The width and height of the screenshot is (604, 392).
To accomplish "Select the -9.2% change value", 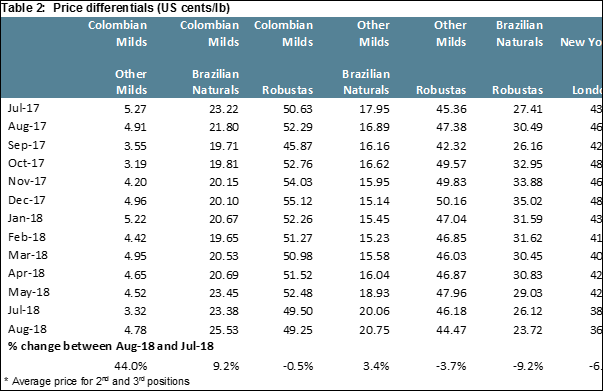I will [x=528, y=366].
